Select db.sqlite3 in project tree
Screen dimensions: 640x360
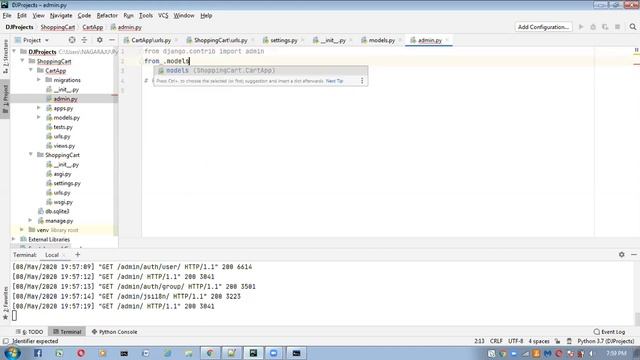(x=57, y=211)
